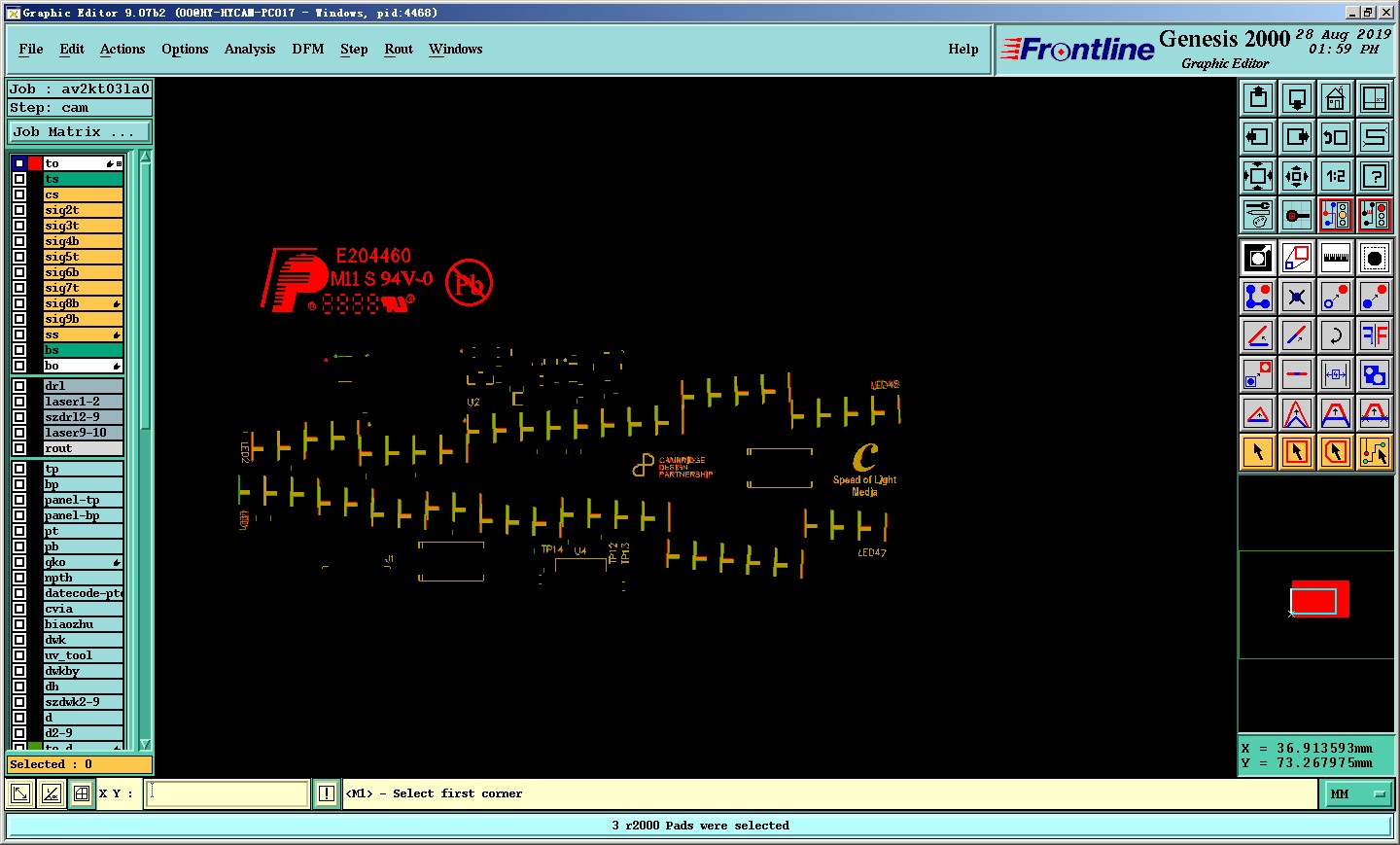Image resolution: width=1400 pixels, height=845 pixels.
Task: Toggle the sig2t layer checkbox
Action: [19, 210]
